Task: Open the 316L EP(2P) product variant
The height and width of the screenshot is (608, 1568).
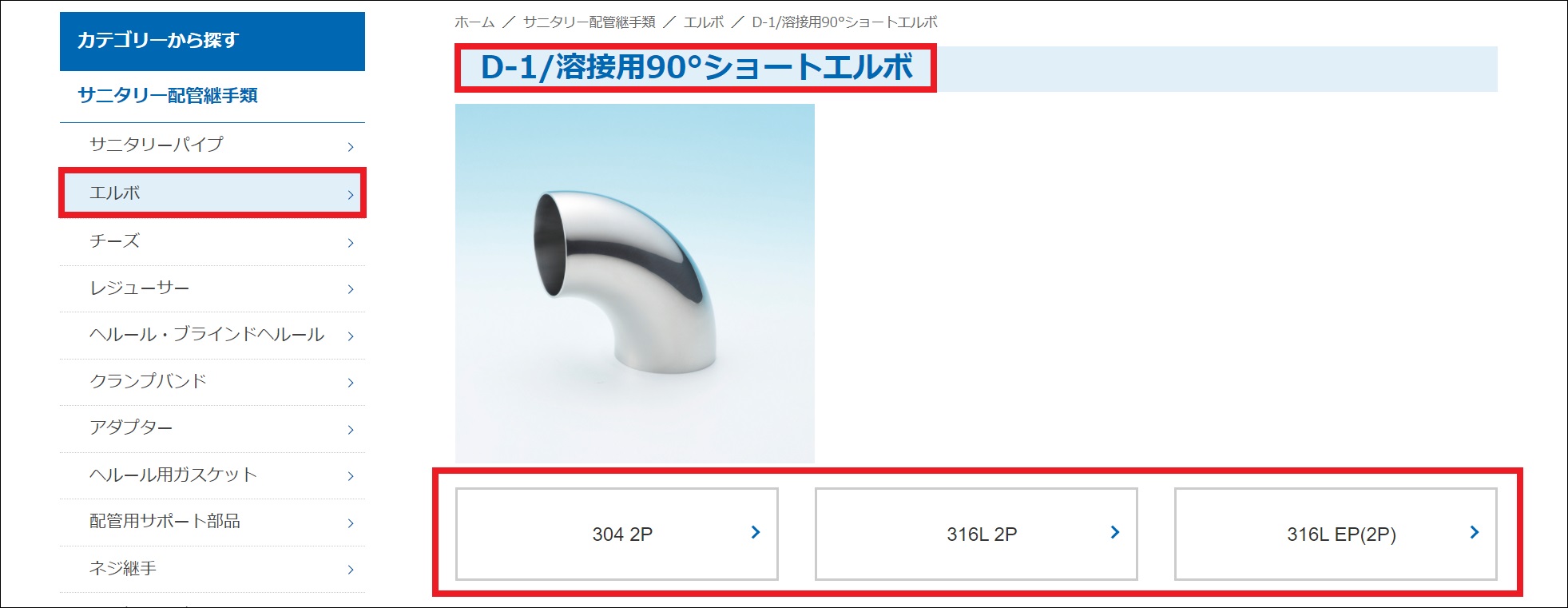Action: click(x=1336, y=534)
